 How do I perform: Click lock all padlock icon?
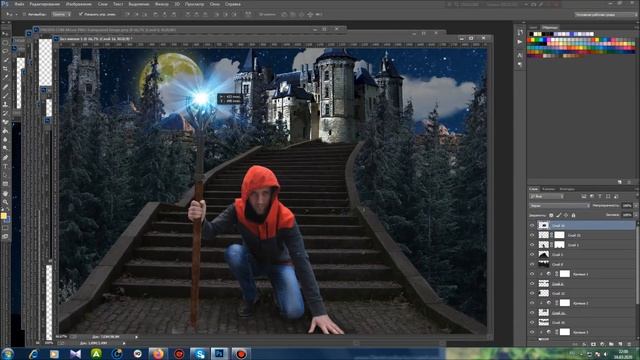pos(573,215)
